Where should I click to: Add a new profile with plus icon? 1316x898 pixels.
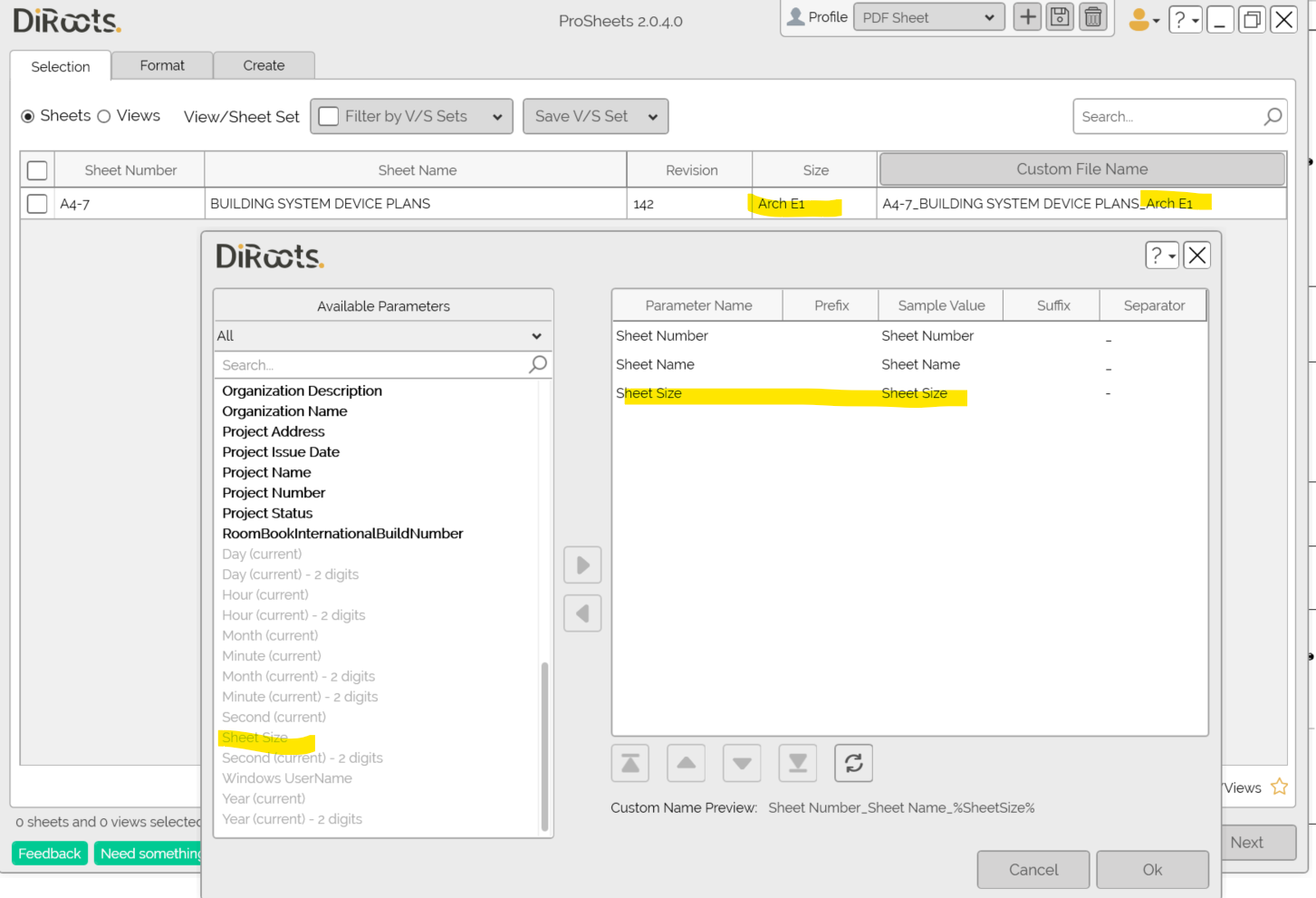coord(1027,17)
